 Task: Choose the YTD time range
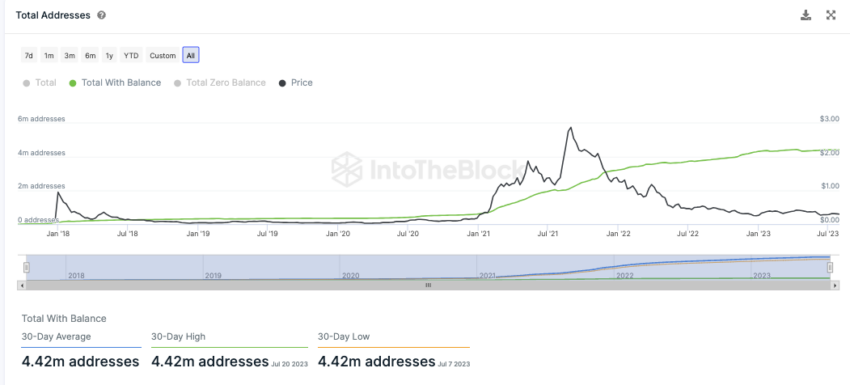point(131,55)
